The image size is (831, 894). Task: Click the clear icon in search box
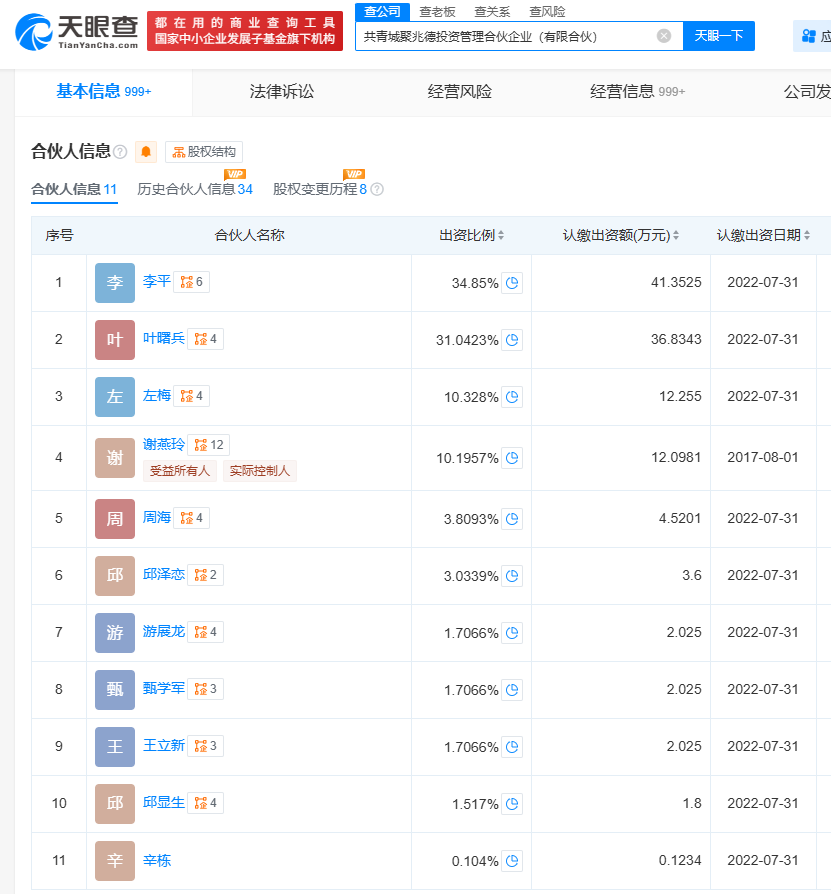(664, 36)
